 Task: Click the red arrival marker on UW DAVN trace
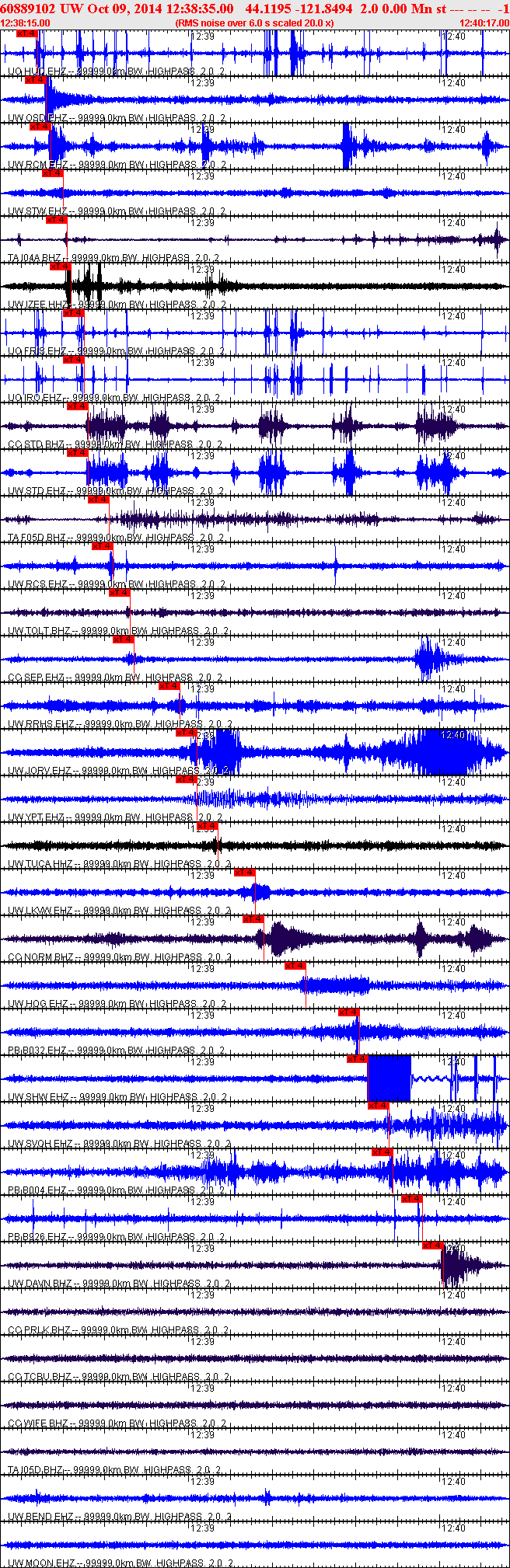[433, 1246]
